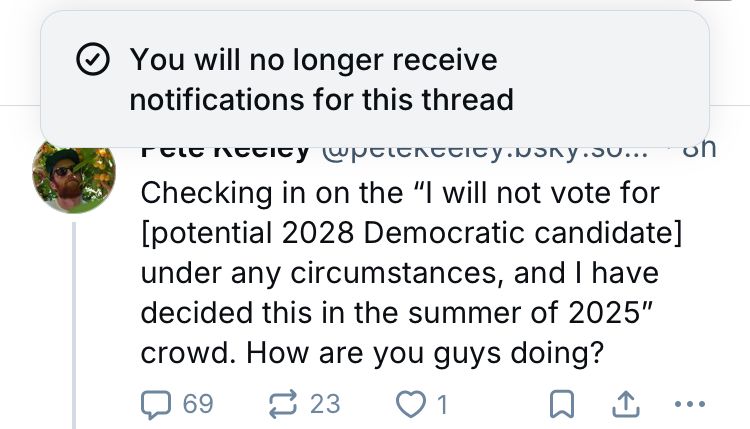Like the post with the heart icon
The width and height of the screenshot is (750, 429).
410,403
